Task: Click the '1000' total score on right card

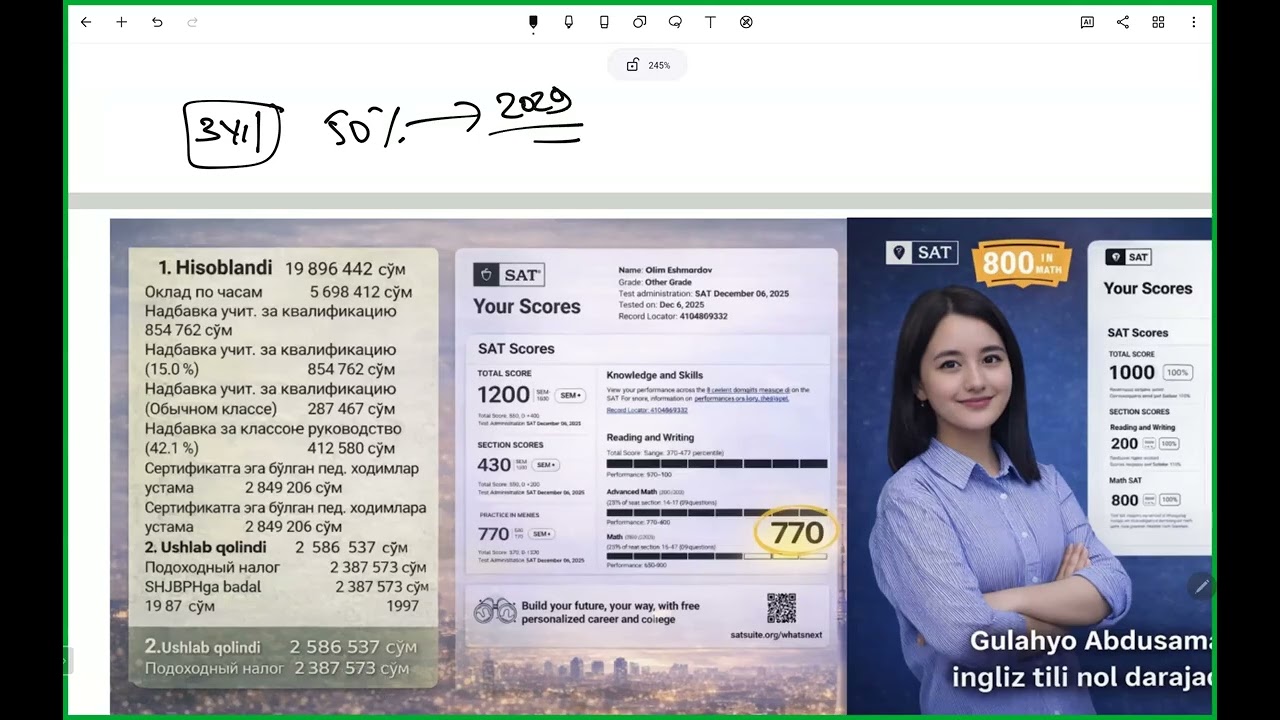Action: pyautogui.click(x=1131, y=372)
